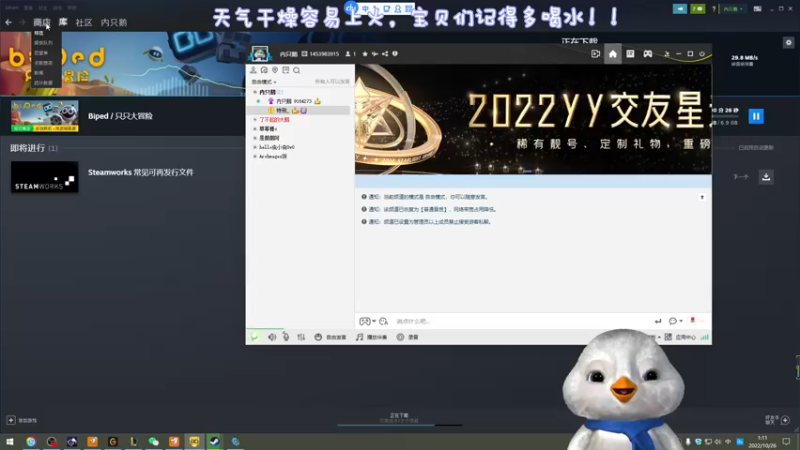Screen dimensions: 800x450
Task: Click the 录音 record button
Action: click(x=408, y=337)
